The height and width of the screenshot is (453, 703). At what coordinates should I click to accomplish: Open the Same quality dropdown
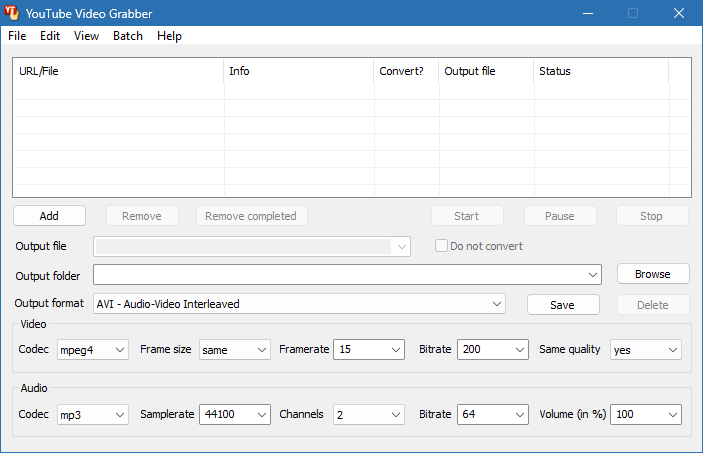646,350
